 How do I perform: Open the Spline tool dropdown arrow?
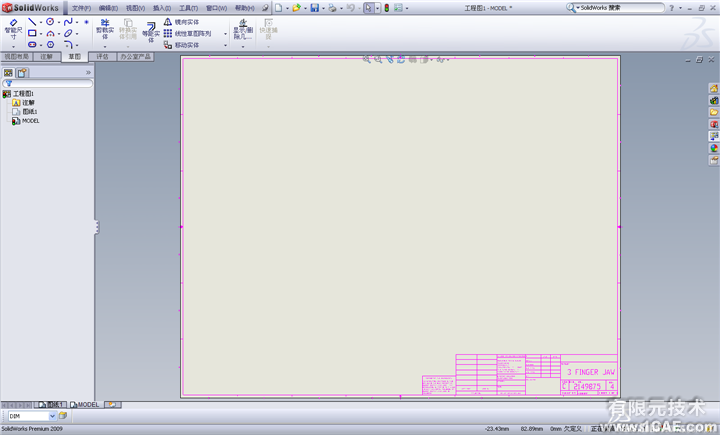[x=77, y=22]
